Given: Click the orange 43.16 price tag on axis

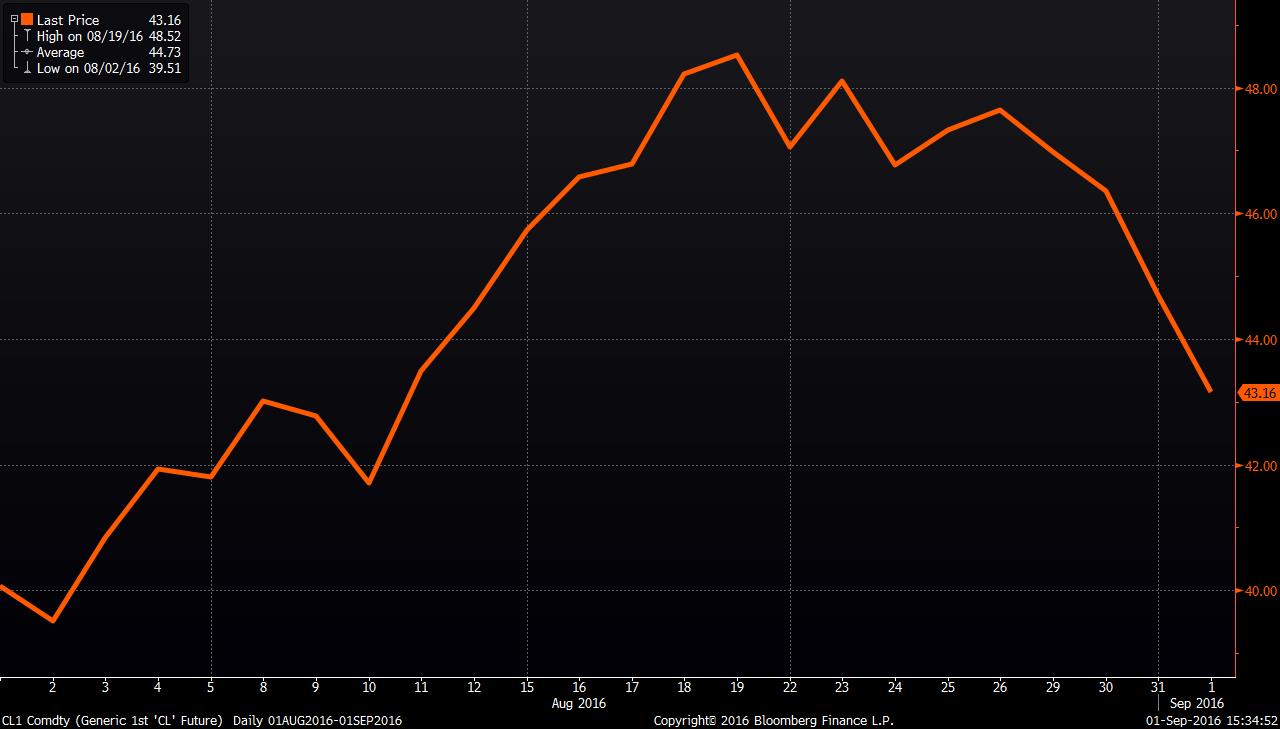Looking at the screenshot, I should [x=1258, y=393].
